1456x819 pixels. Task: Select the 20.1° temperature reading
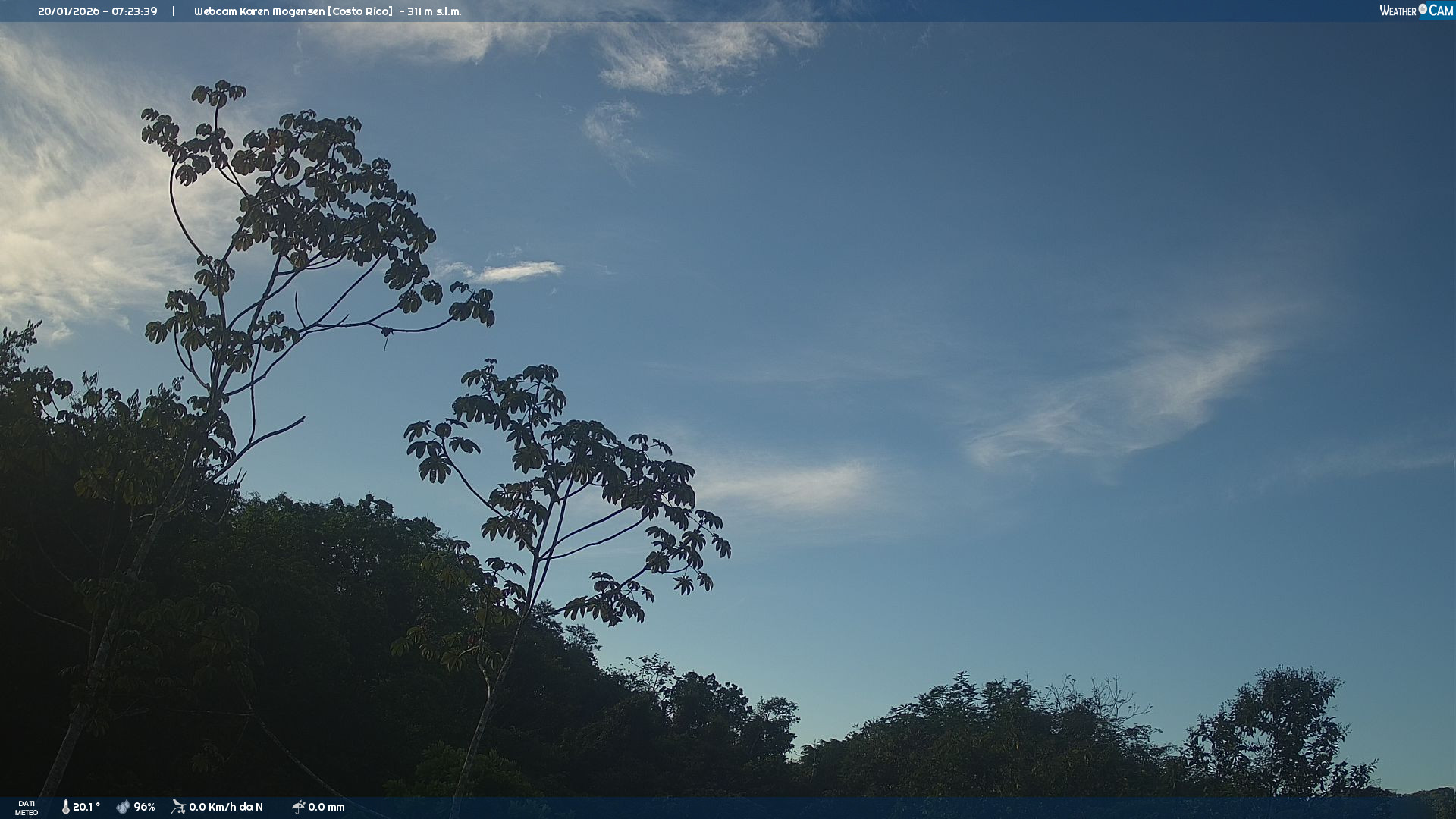86,807
